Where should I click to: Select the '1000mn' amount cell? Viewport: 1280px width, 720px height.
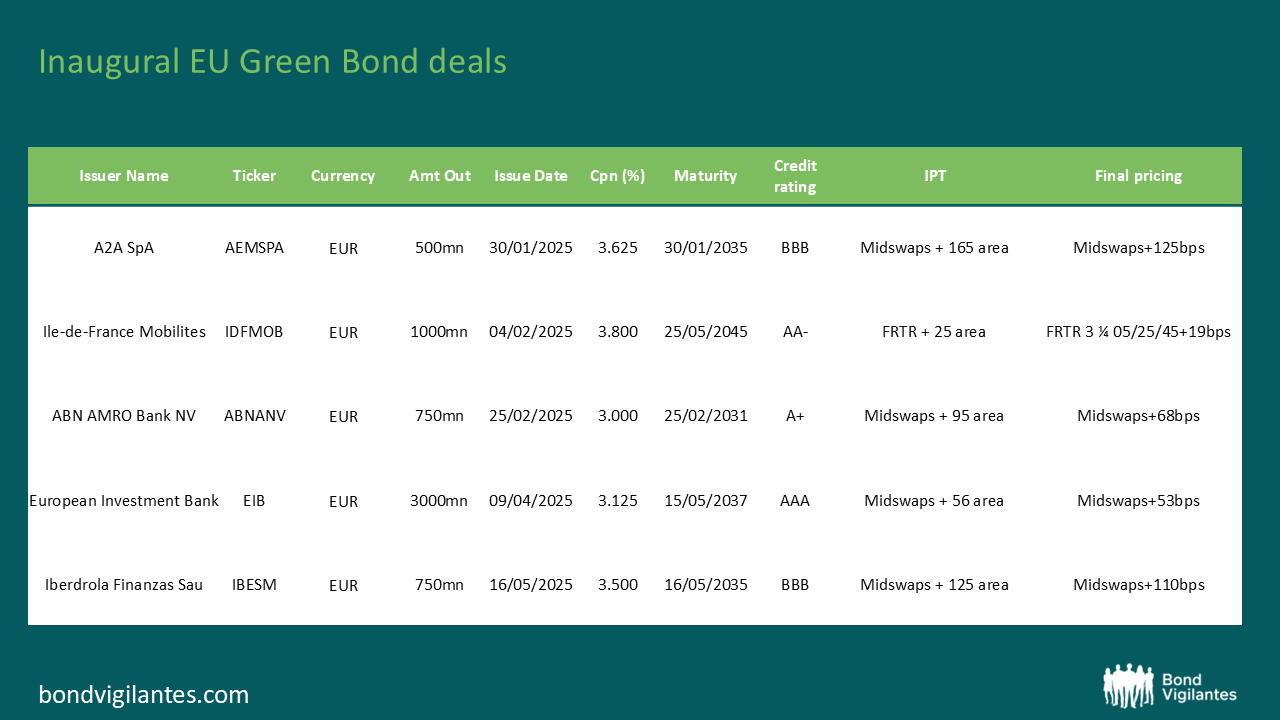click(439, 332)
